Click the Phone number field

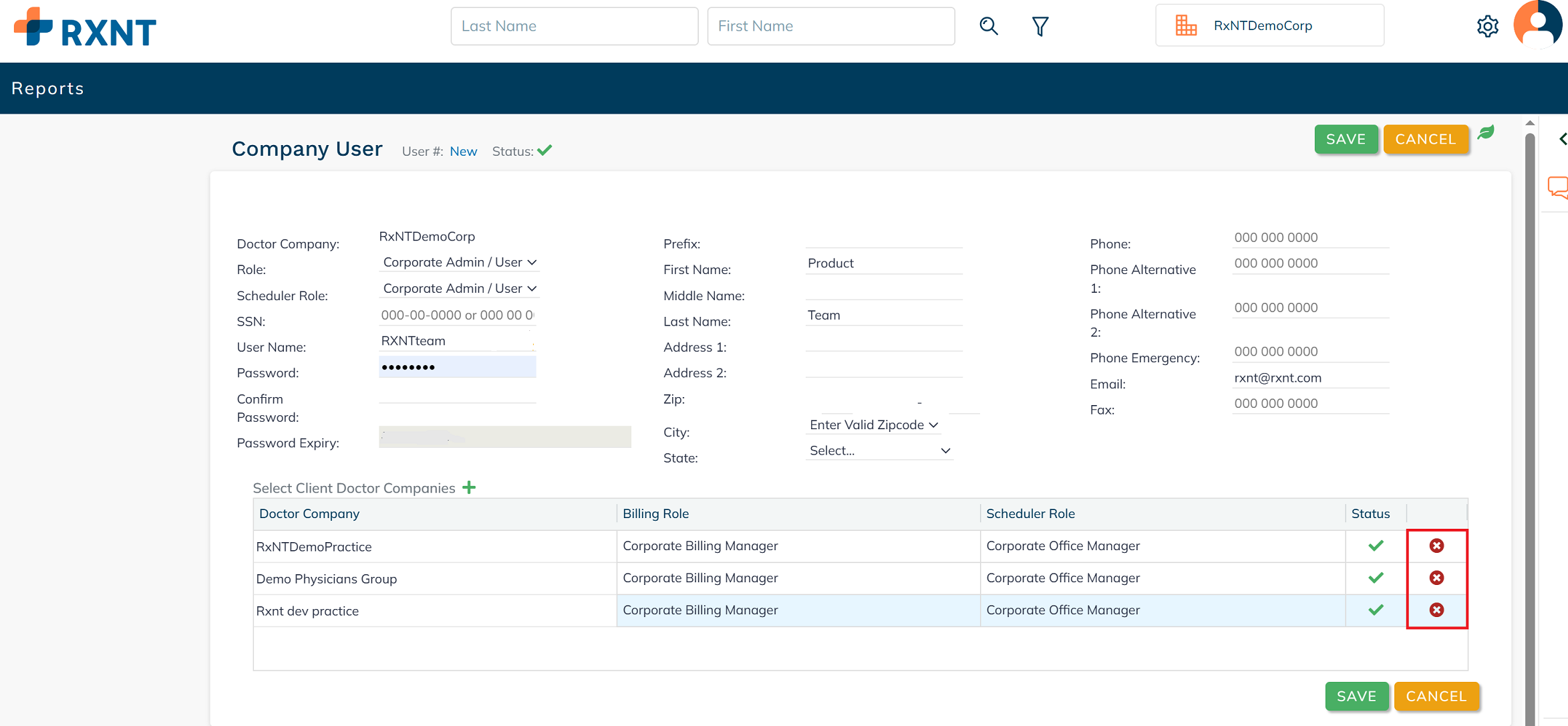(x=1311, y=238)
